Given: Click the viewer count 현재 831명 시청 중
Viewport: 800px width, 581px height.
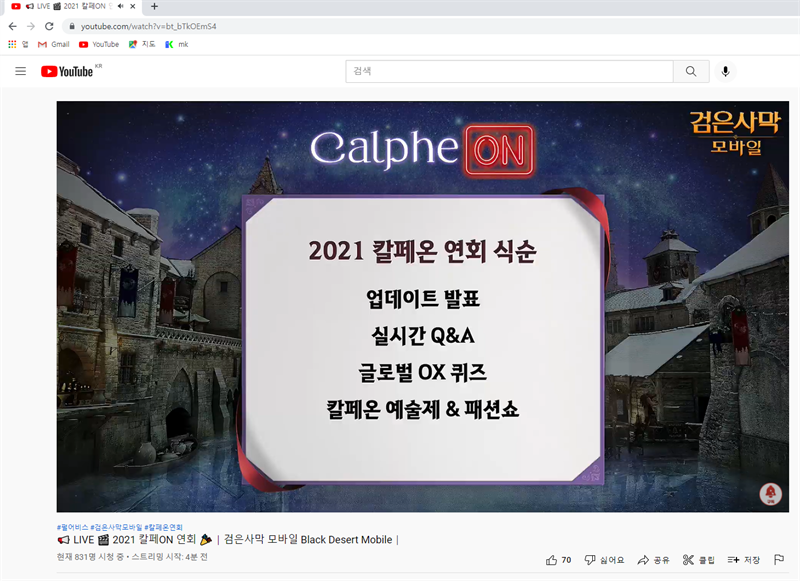Looking at the screenshot, I should coord(90,557).
